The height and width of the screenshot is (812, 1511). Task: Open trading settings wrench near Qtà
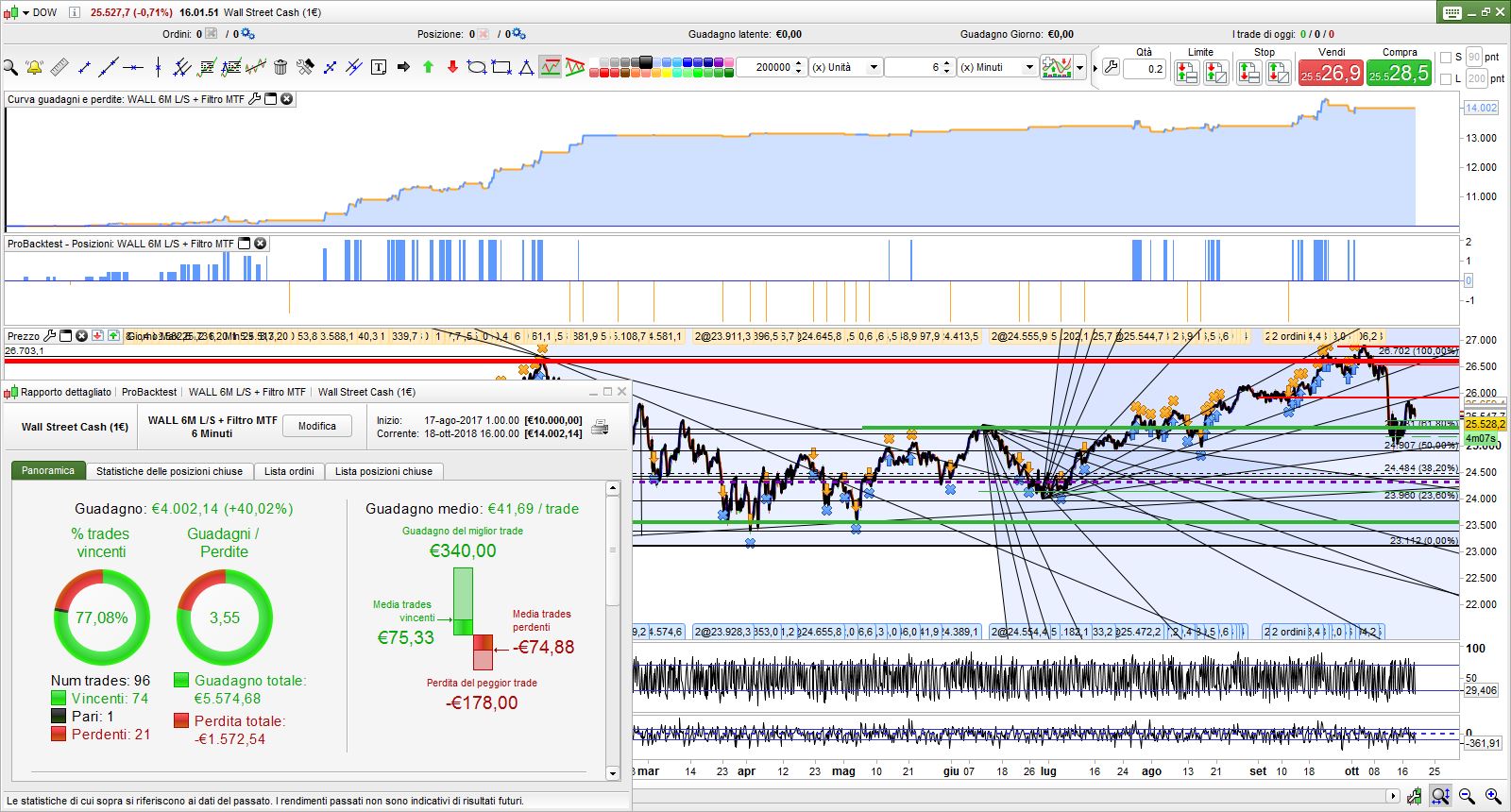1111,68
